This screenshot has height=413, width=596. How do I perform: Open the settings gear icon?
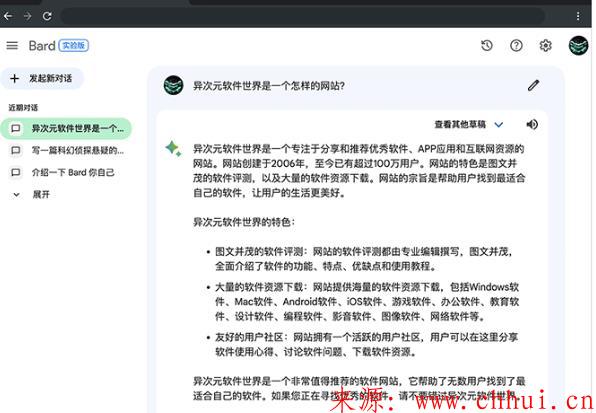pos(545,46)
